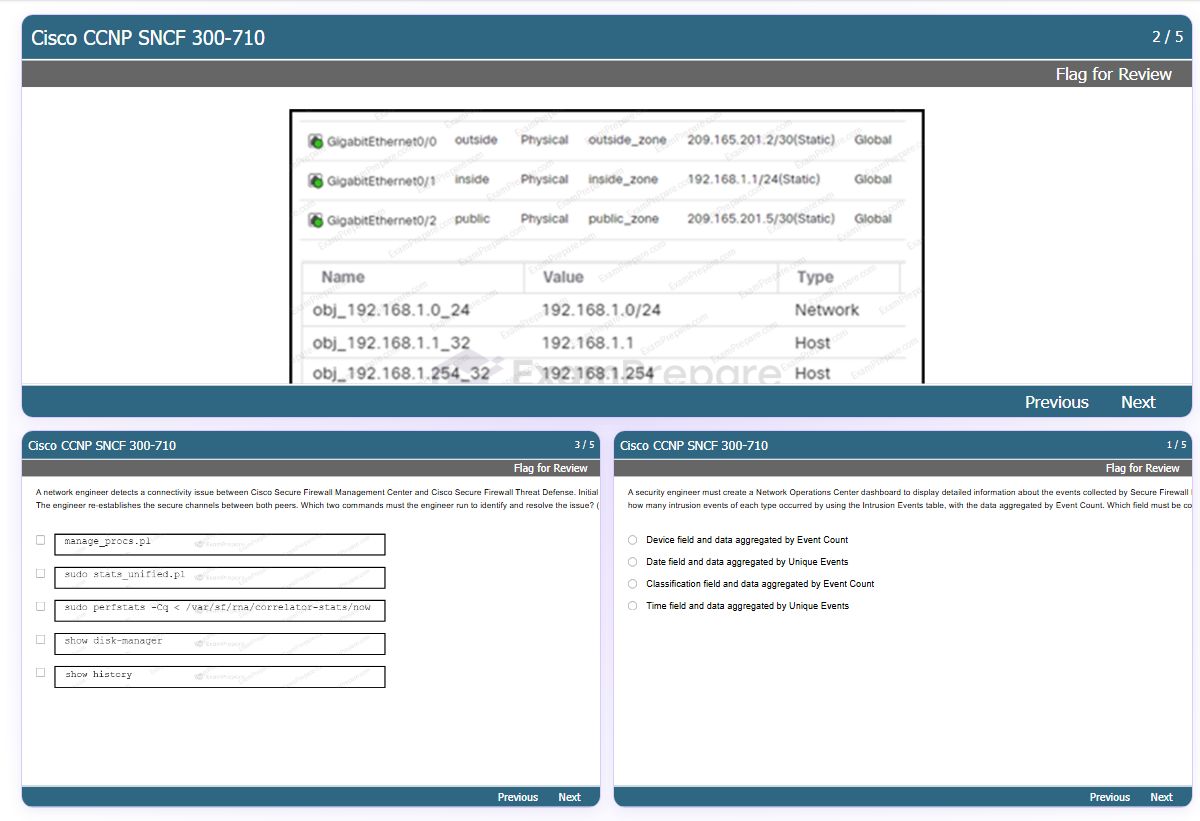Click the Value column header in exhibit

[563, 277]
